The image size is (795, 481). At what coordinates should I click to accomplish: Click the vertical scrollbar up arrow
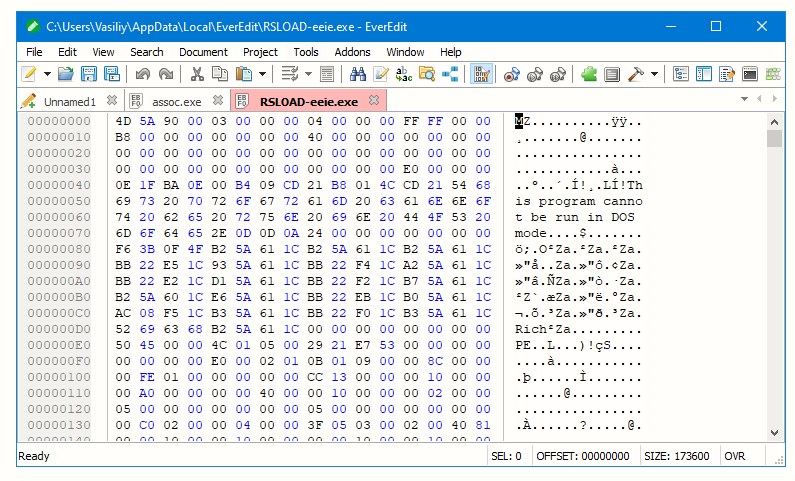tap(774, 122)
